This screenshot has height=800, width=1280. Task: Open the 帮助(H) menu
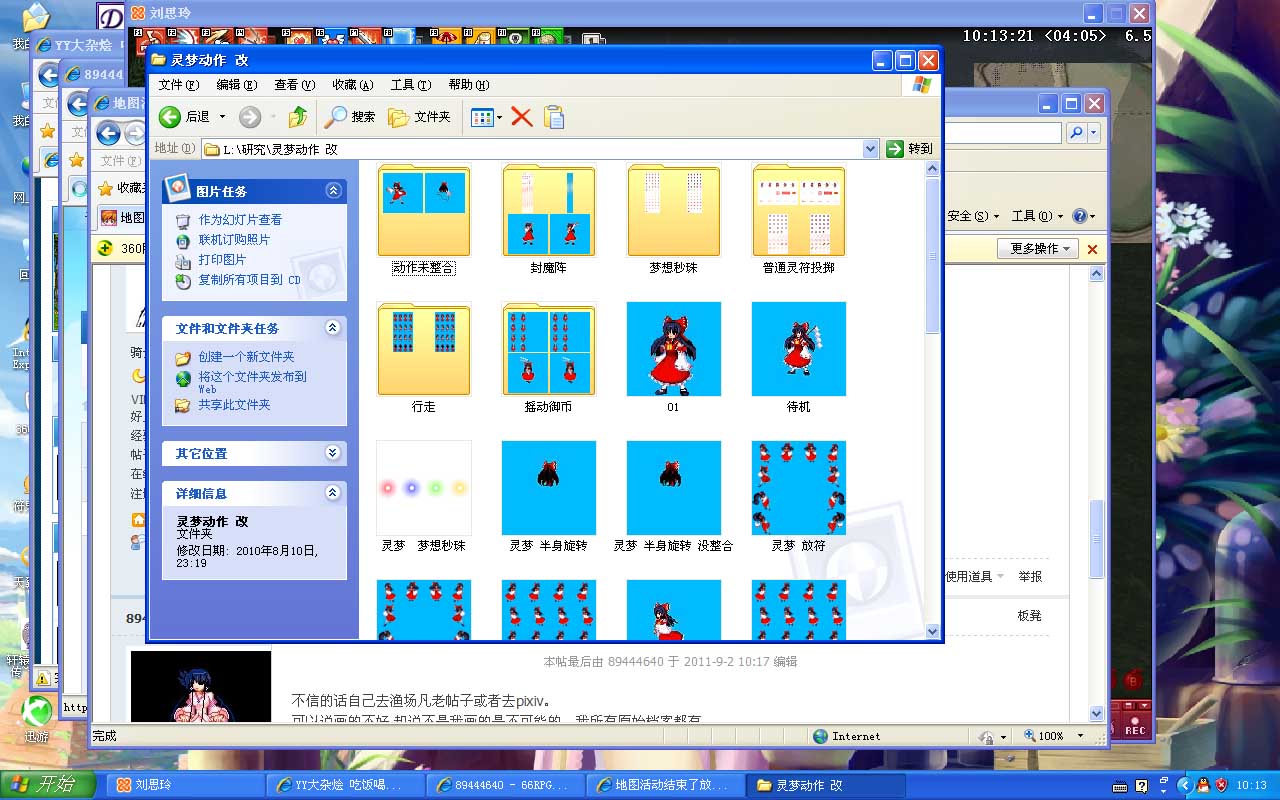point(469,85)
